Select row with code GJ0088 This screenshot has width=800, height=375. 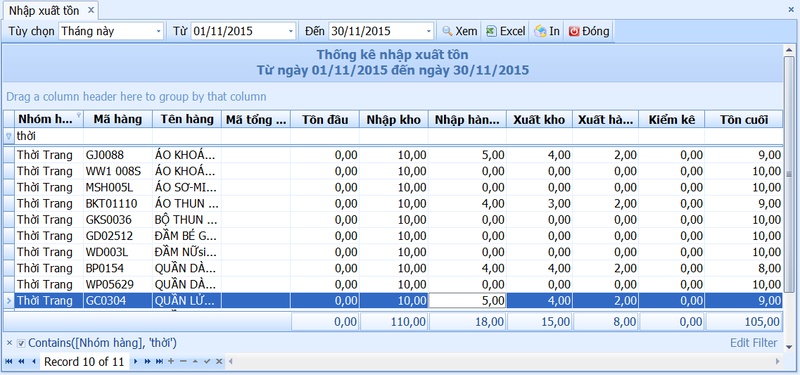click(393, 155)
